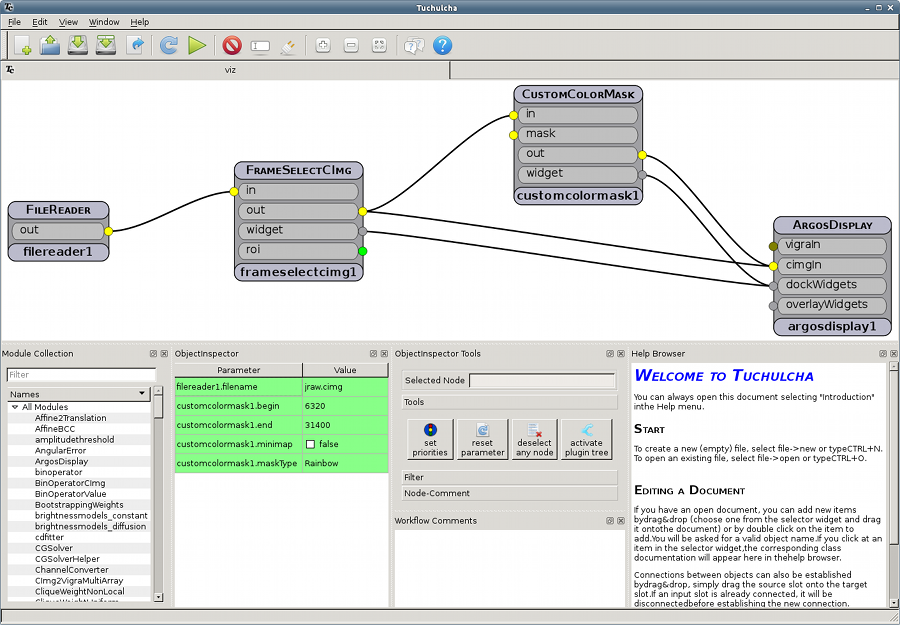Screen dimensions: 900x625
Task: Click the rename text field icon
Action: click(260, 45)
